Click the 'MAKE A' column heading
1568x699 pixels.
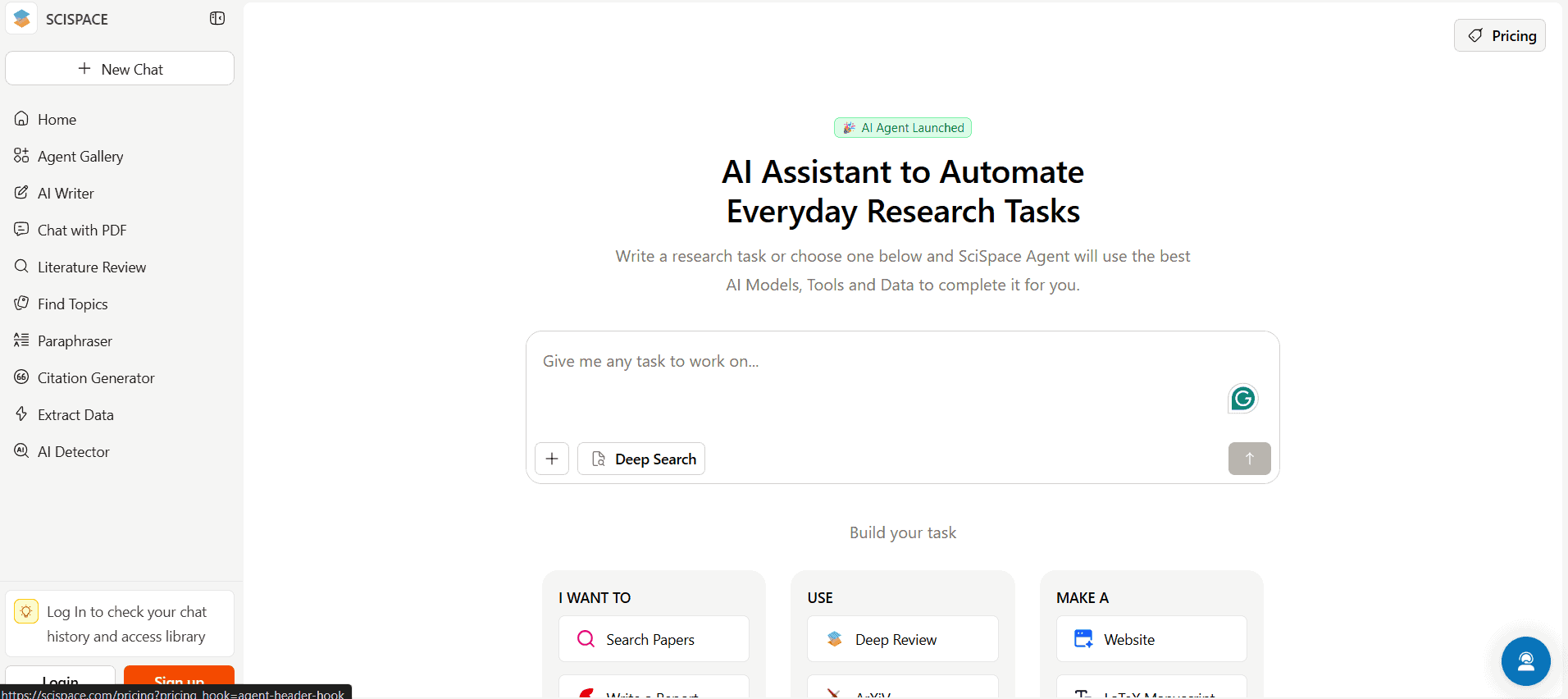point(1083,598)
